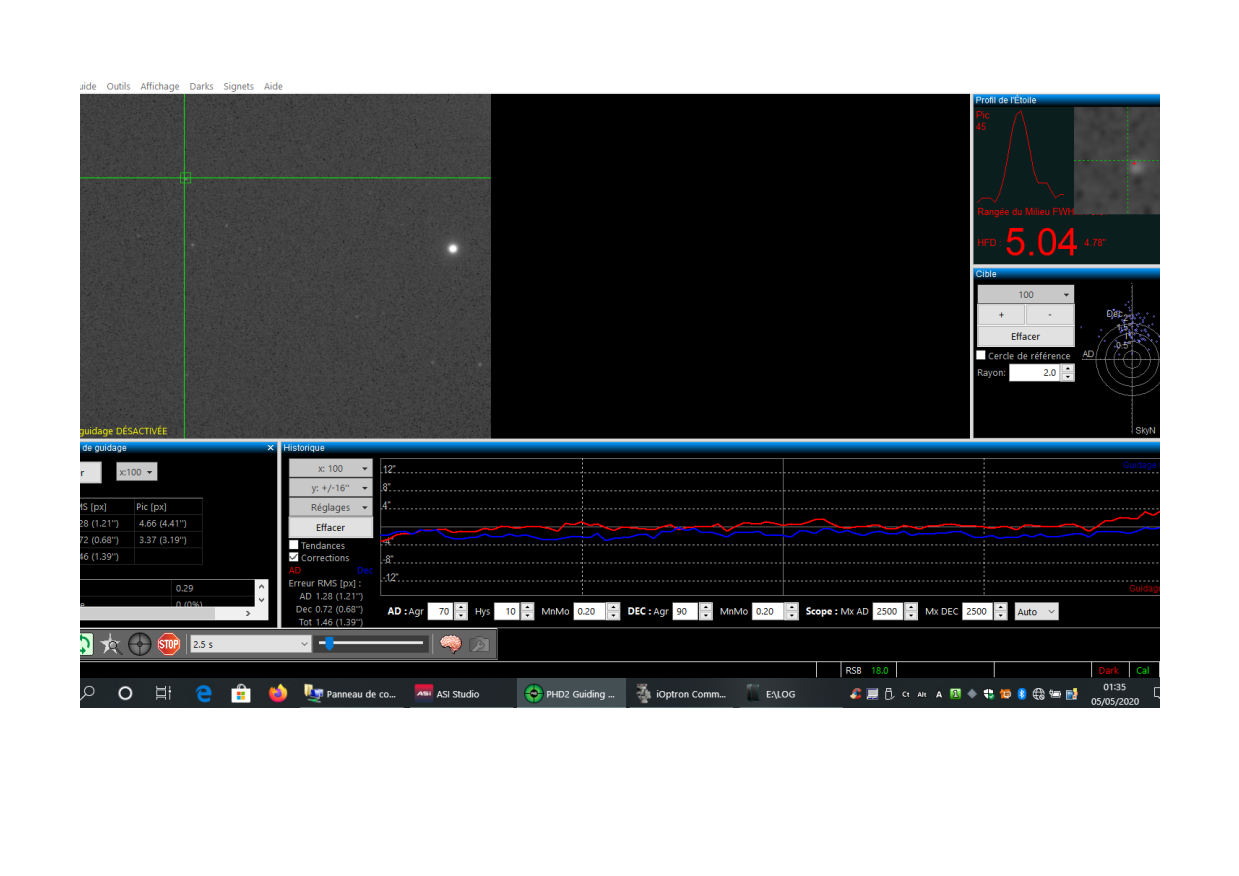Switch to PHD2 Guiding taskbar item
The image size is (1239, 876).
click(x=572, y=694)
